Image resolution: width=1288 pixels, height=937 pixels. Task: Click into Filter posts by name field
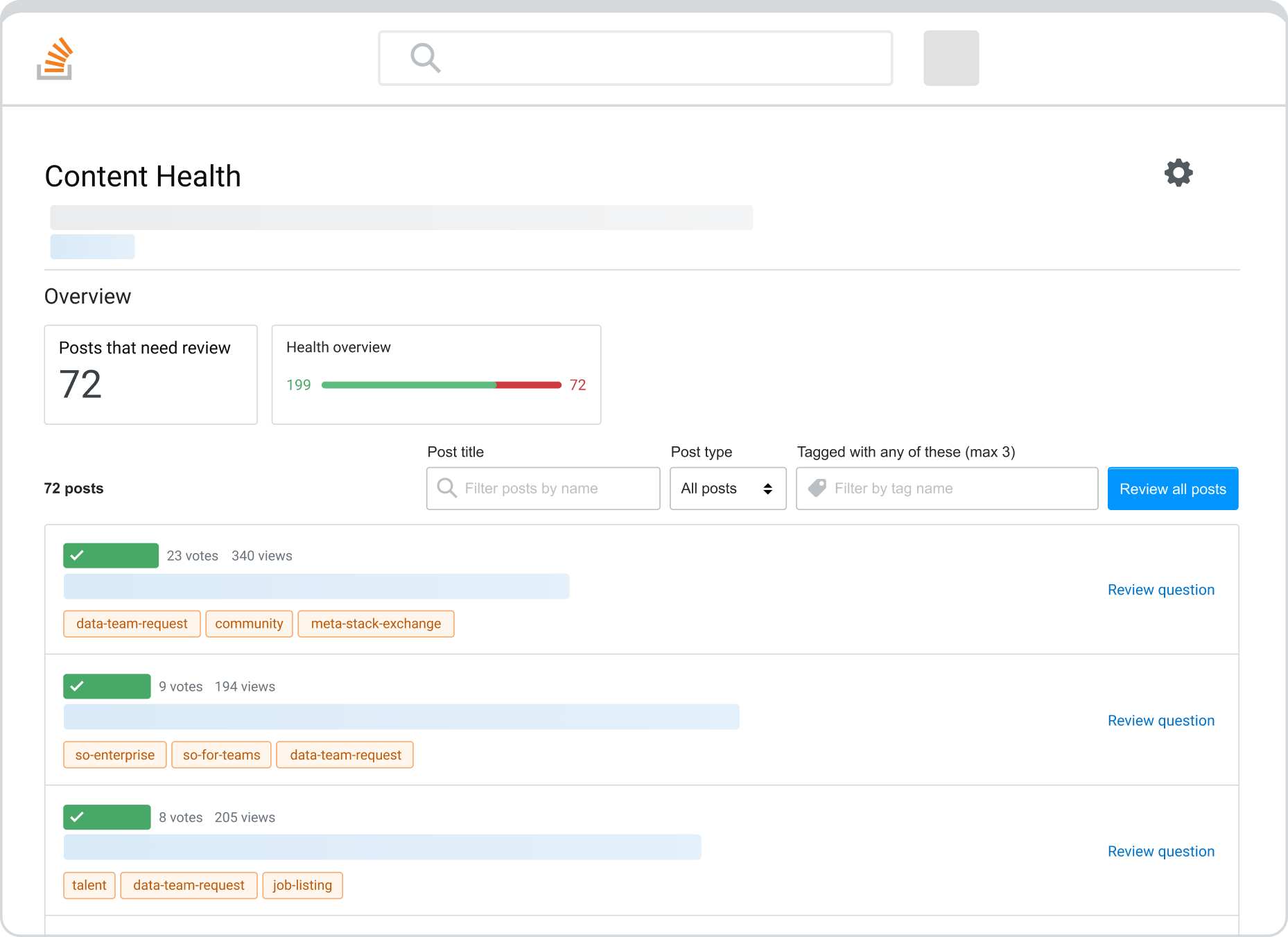tap(543, 489)
